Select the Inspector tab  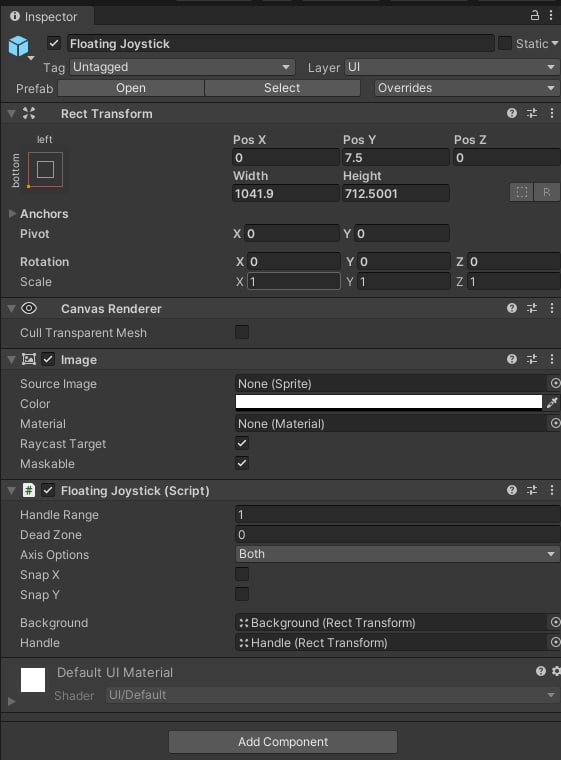(x=48, y=16)
